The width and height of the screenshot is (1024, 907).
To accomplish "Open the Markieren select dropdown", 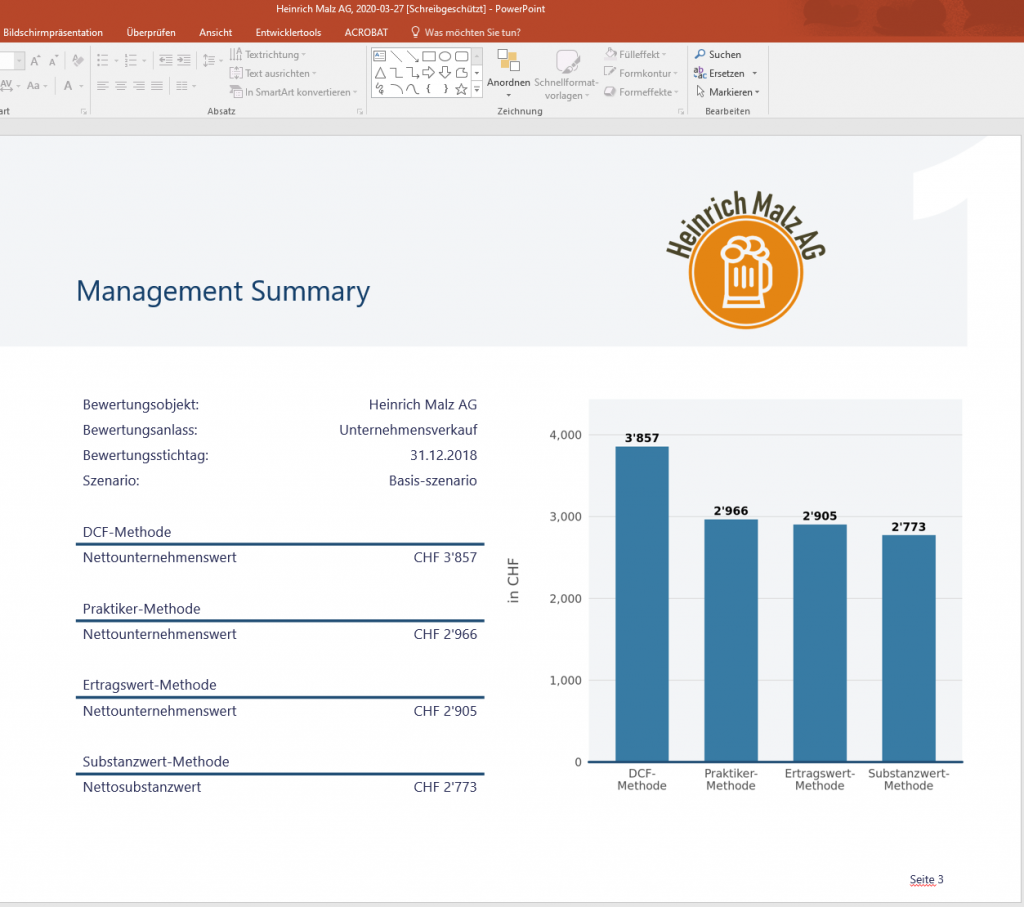I will [x=727, y=92].
